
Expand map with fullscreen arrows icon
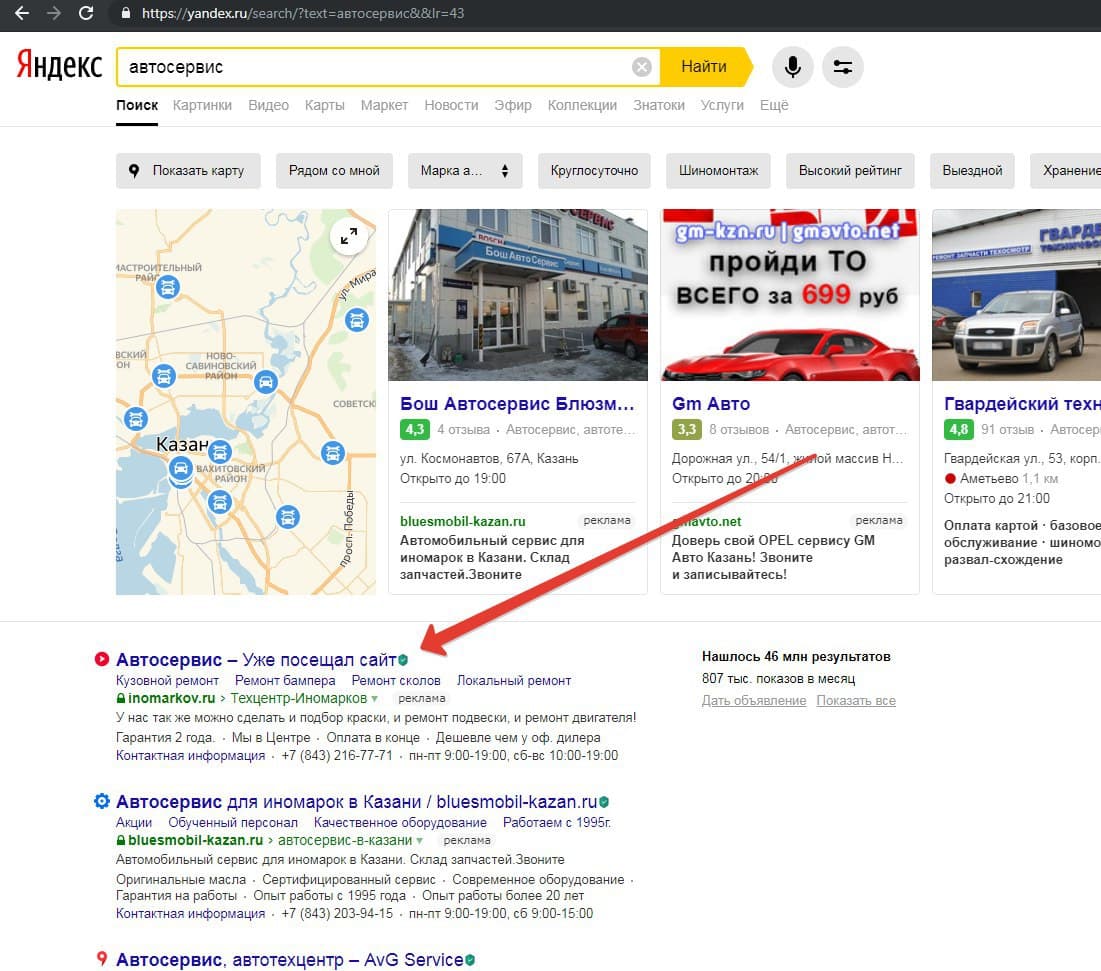348,237
